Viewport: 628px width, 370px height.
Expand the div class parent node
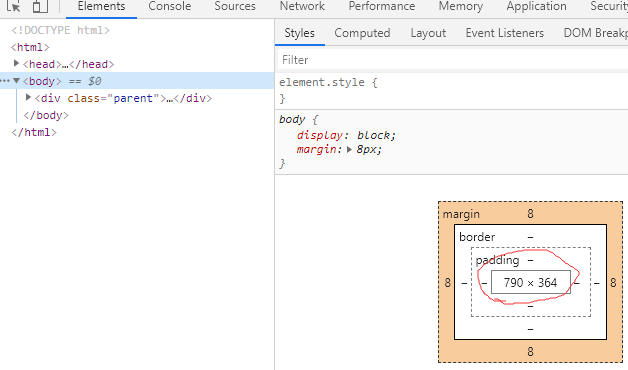click(x=28, y=97)
